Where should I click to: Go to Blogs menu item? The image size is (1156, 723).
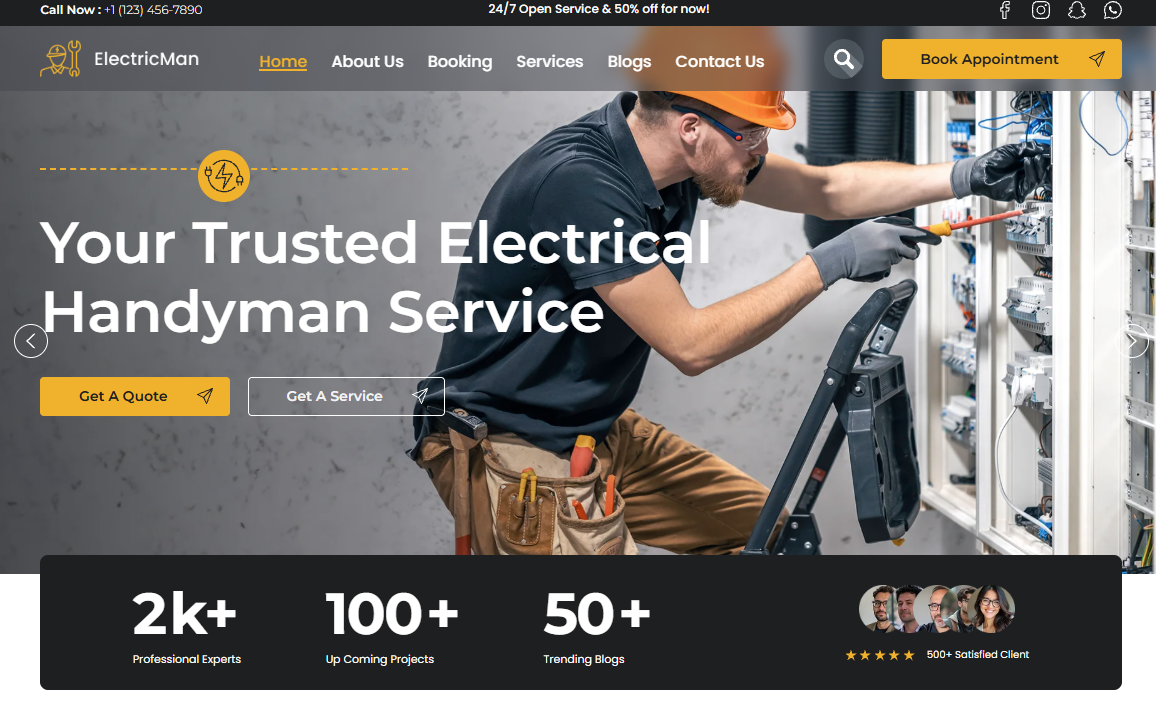coord(629,62)
